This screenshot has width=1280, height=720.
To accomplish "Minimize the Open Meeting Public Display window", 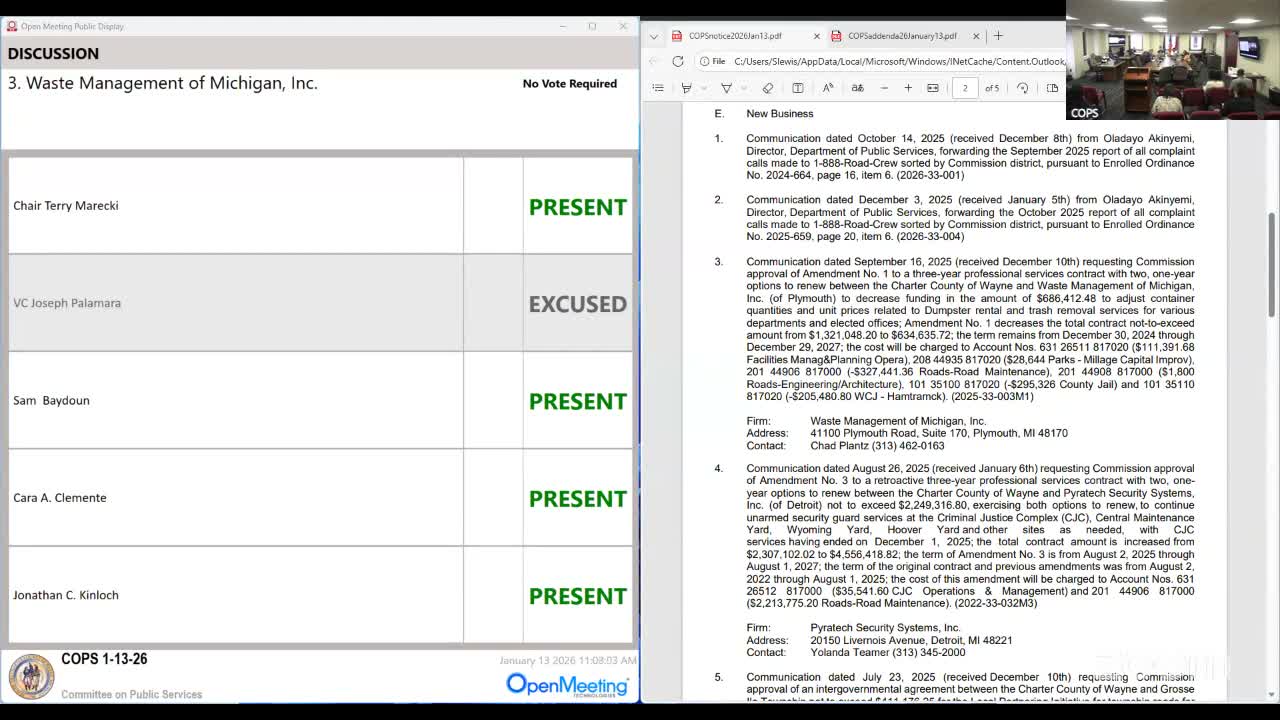I will (562, 26).
